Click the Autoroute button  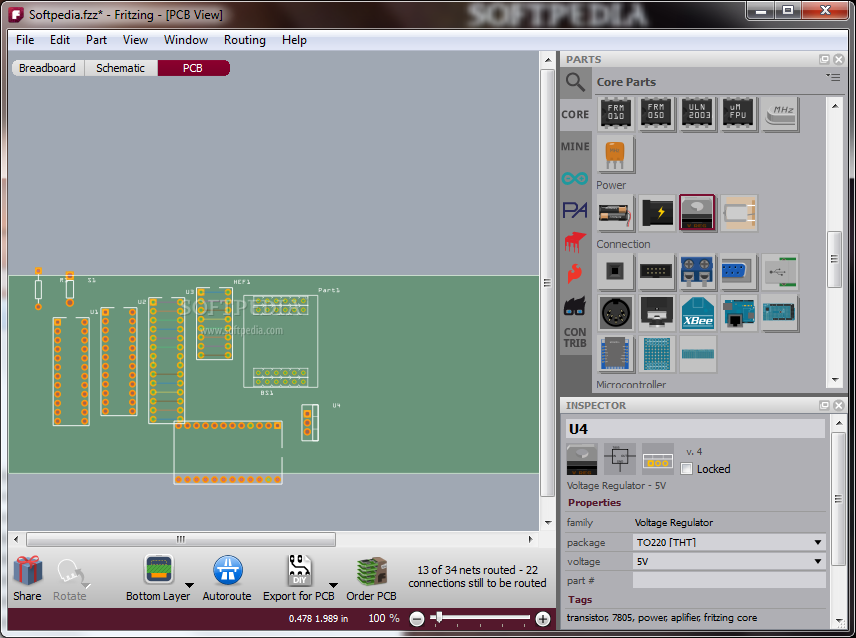point(227,579)
